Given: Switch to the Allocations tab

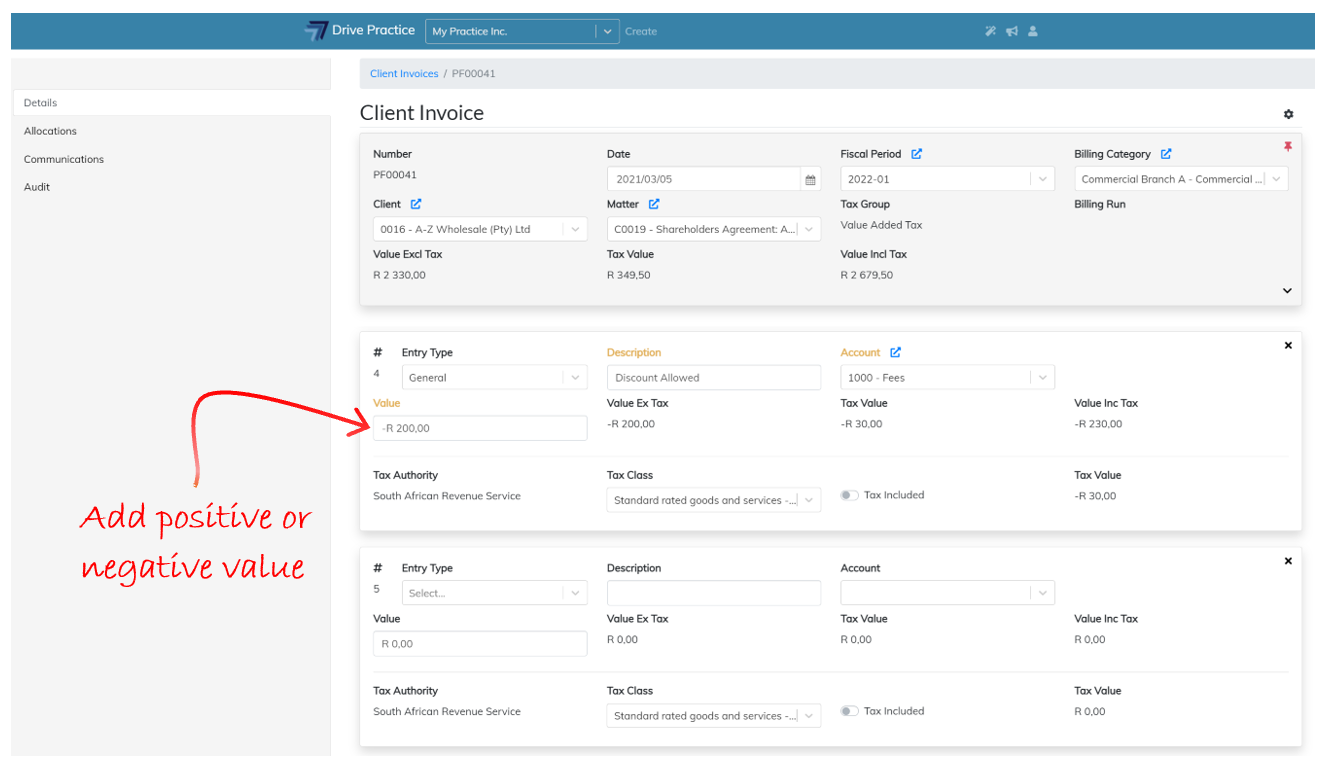Looking at the screenshot, I should coord(50,131).
